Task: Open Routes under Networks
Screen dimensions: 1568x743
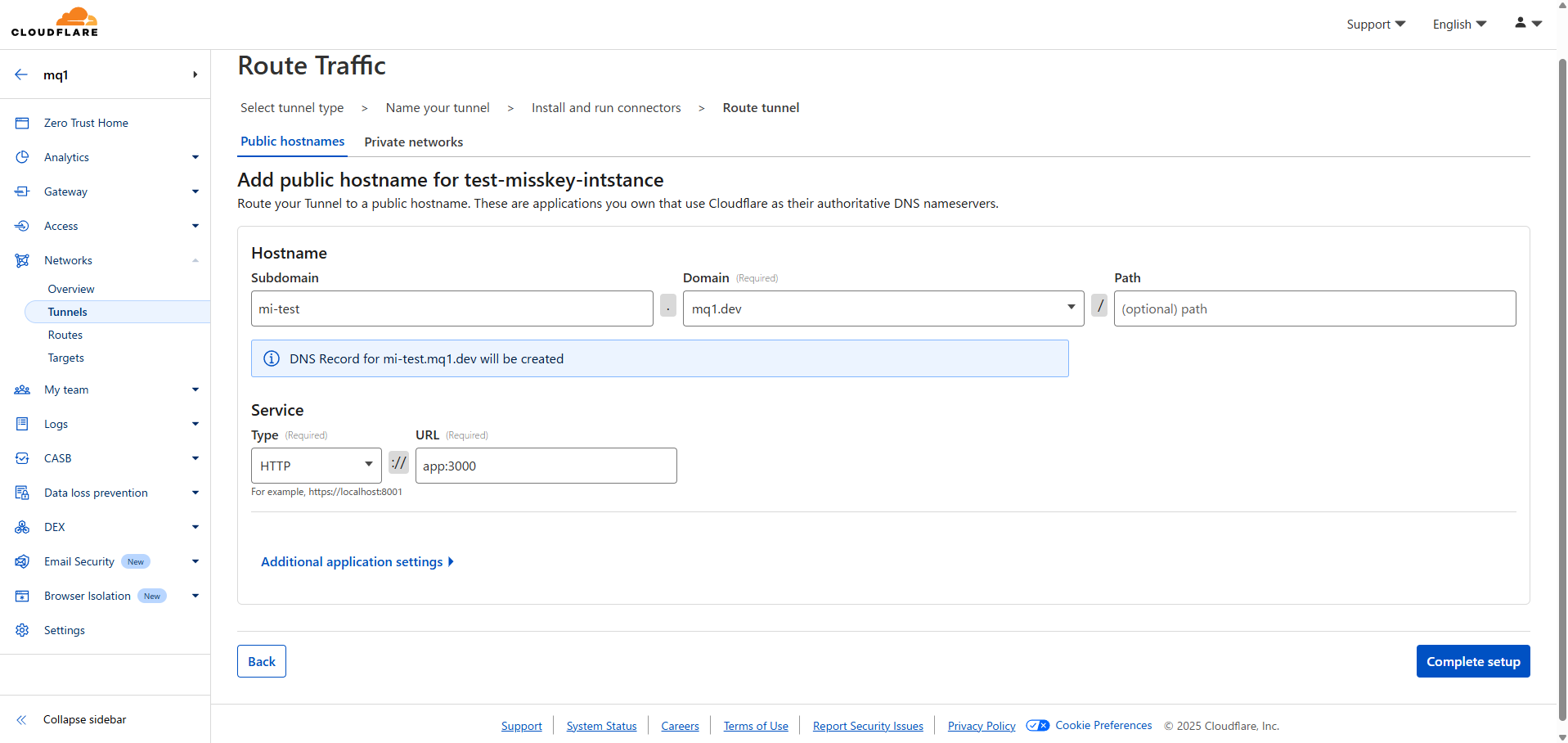Action: [x=65, y=335]
